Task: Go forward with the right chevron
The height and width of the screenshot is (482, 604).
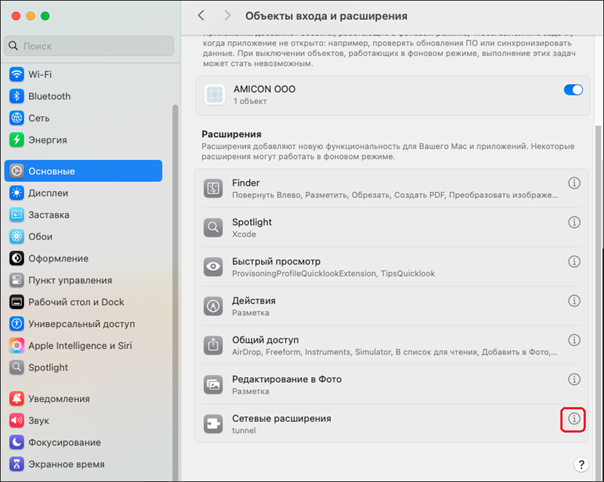Action: click(x=228, y=16)
